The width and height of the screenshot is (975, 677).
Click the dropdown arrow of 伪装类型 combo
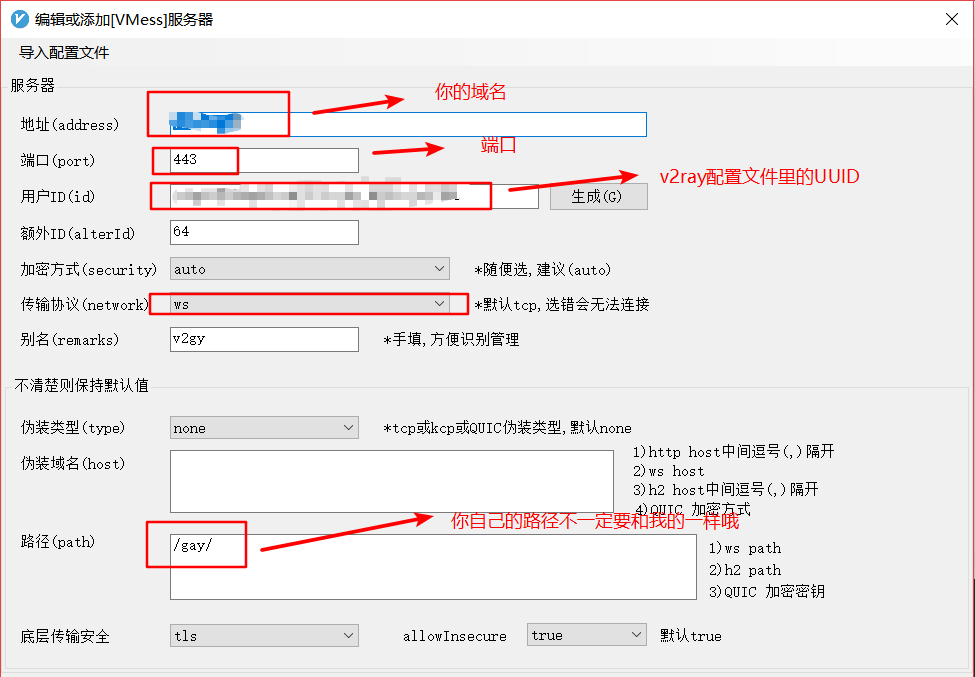click(x=349, y=428)
